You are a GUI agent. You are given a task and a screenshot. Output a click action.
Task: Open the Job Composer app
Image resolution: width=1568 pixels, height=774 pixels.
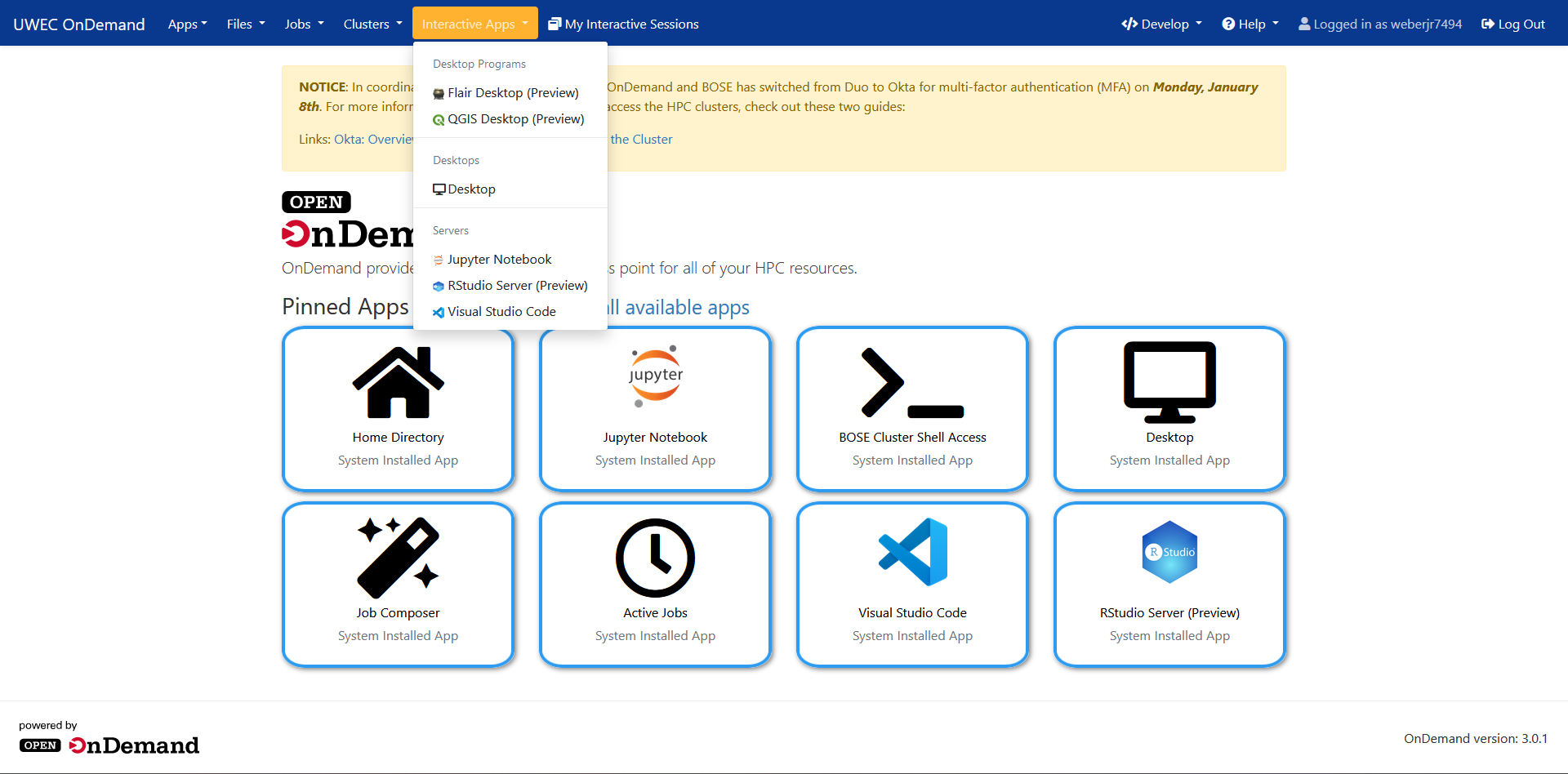click(x=398, y=584)
